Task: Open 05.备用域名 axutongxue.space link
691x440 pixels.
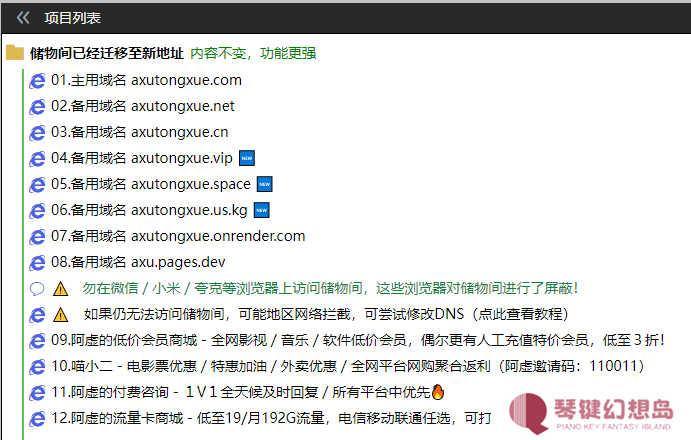Action: tap(151, 184)
